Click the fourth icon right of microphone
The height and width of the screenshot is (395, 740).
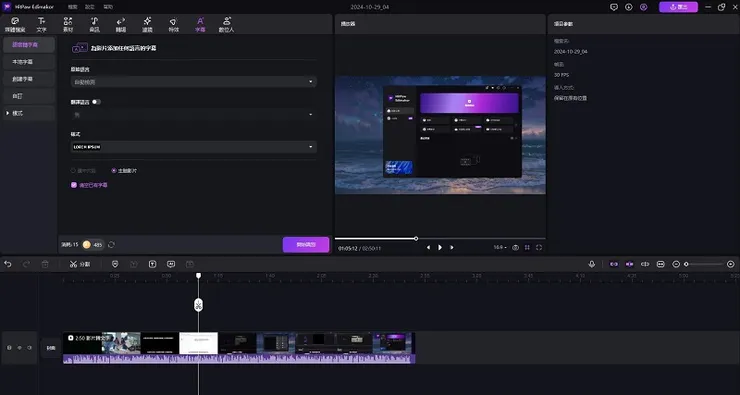pos(660,264)
